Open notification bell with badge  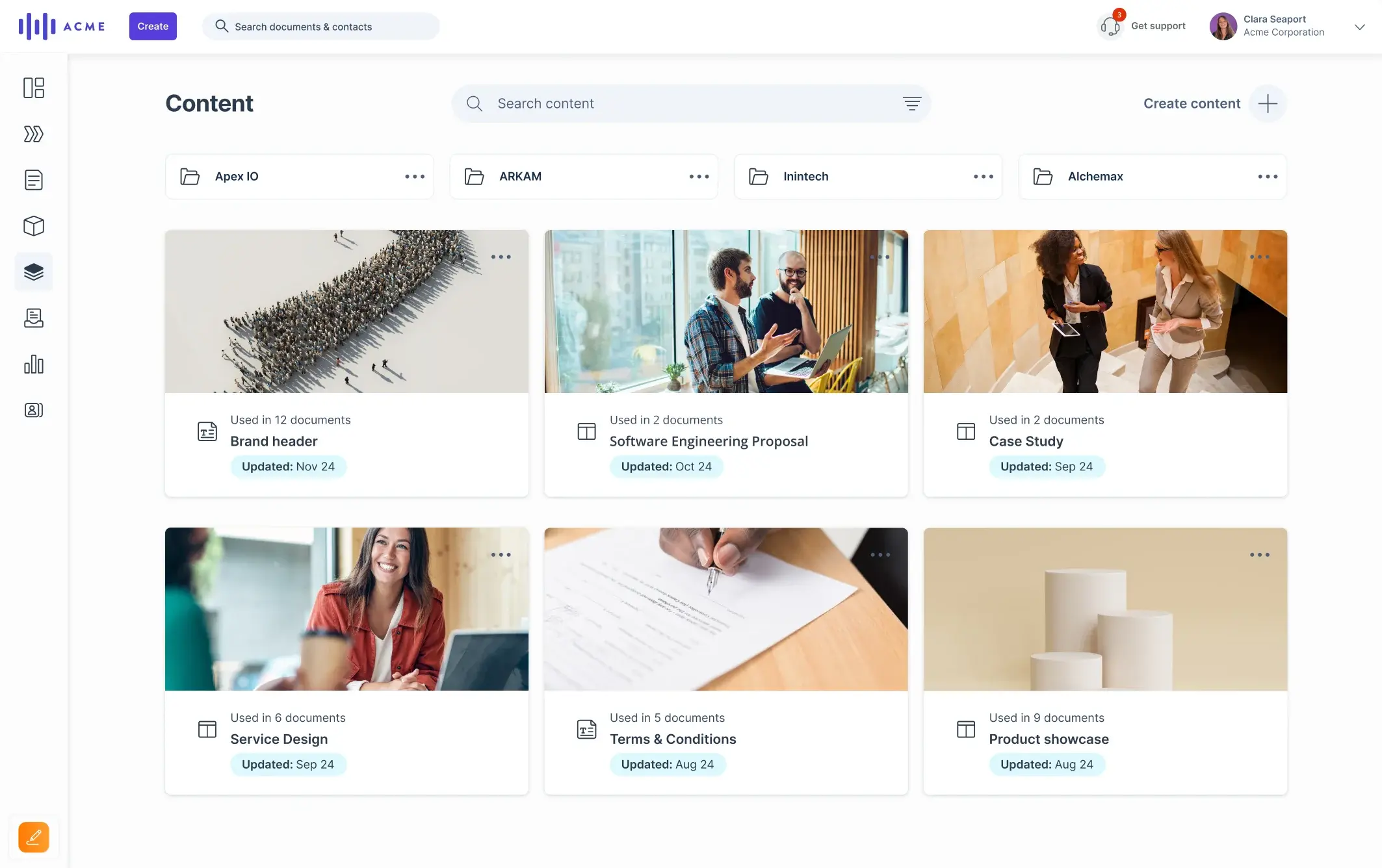[1109, 26]
